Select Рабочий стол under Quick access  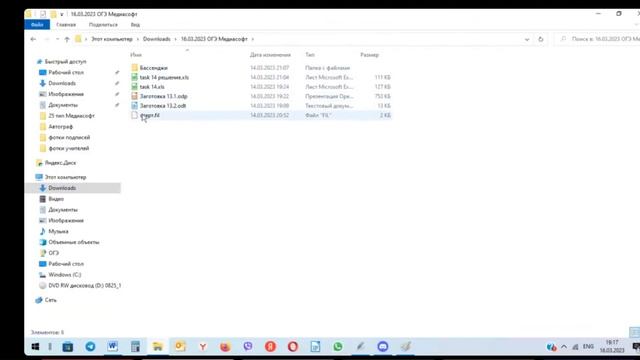coord(66,72)
